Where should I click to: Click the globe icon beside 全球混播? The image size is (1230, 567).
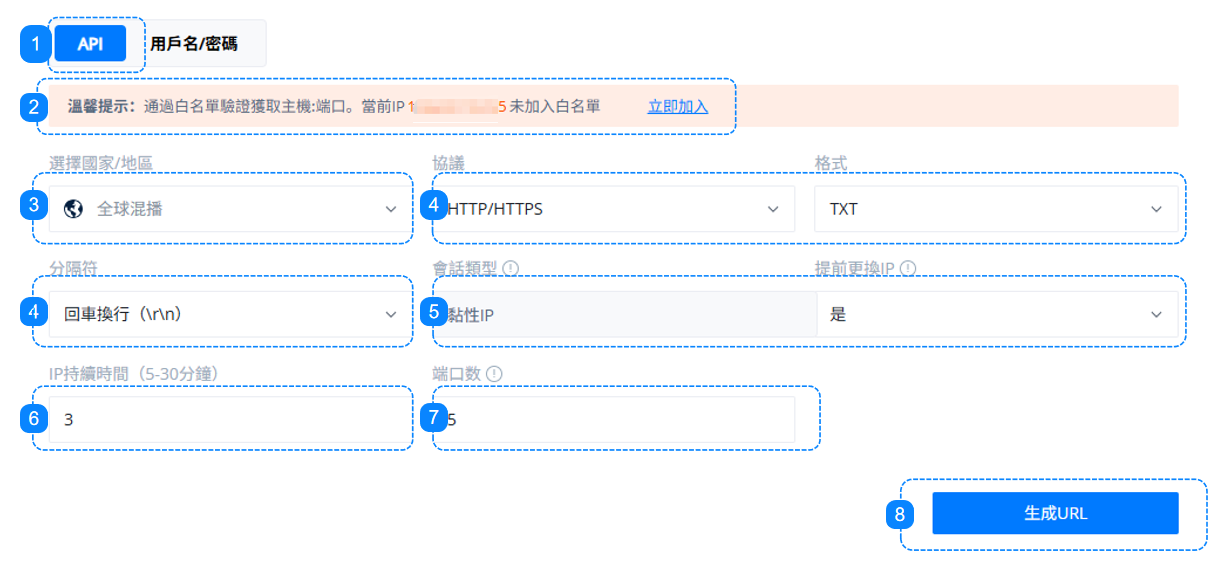click(72, 209)
